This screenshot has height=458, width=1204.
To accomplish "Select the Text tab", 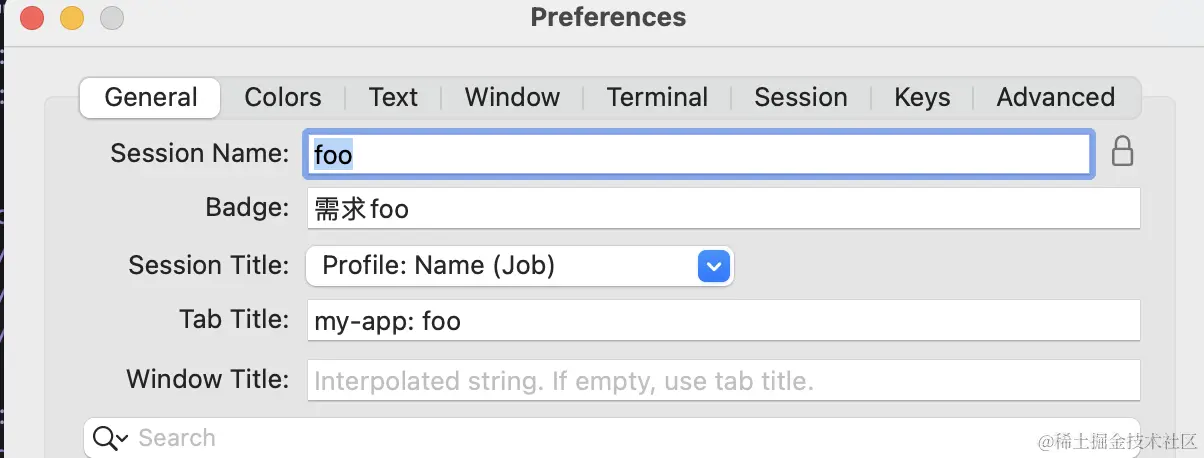I will tap(393, 97).
